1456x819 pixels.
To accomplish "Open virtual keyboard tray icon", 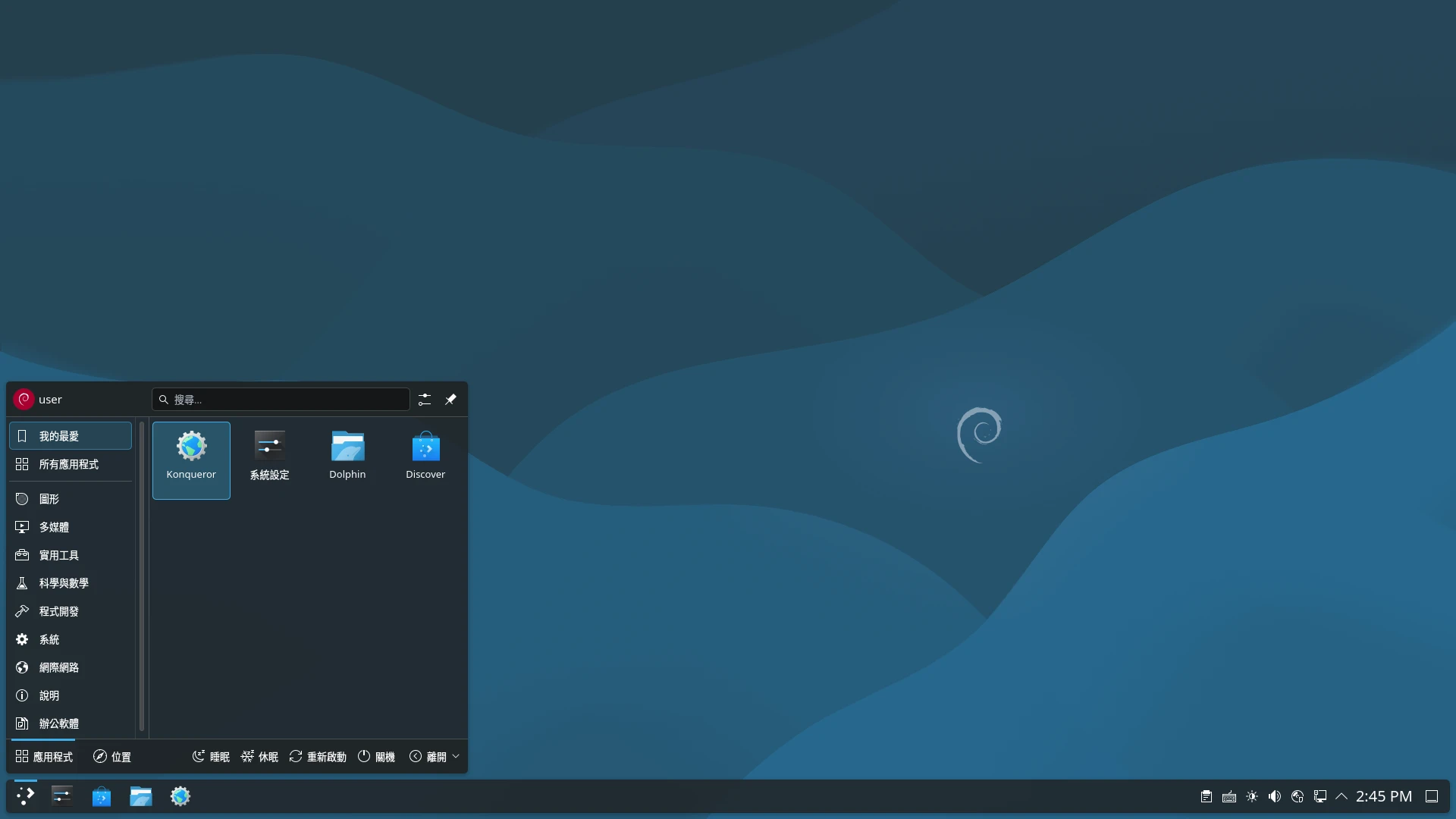I will (1229, 796).
